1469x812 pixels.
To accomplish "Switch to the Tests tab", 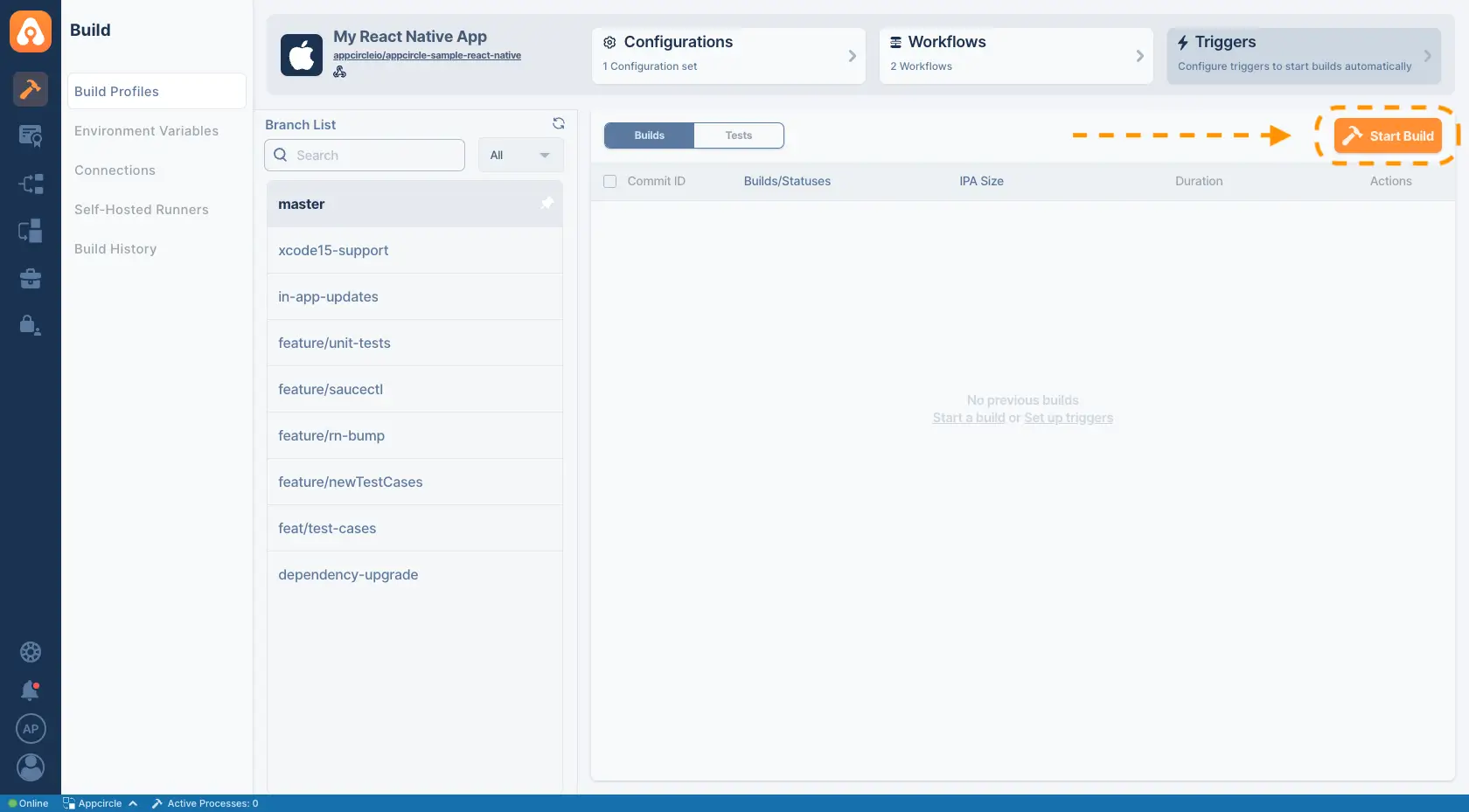I will [739, 135].
